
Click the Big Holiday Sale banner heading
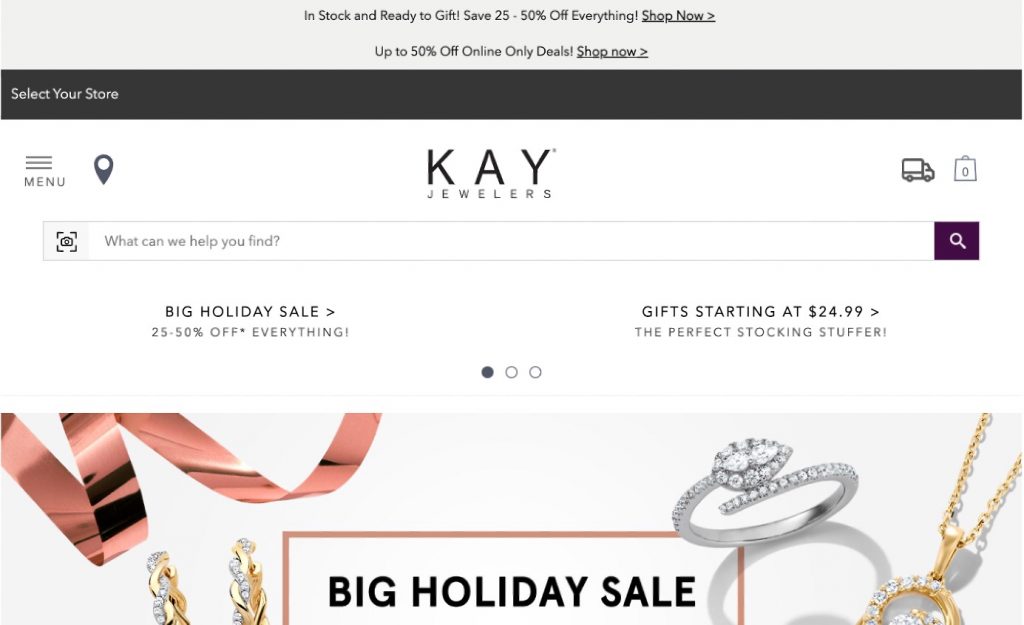511,592
